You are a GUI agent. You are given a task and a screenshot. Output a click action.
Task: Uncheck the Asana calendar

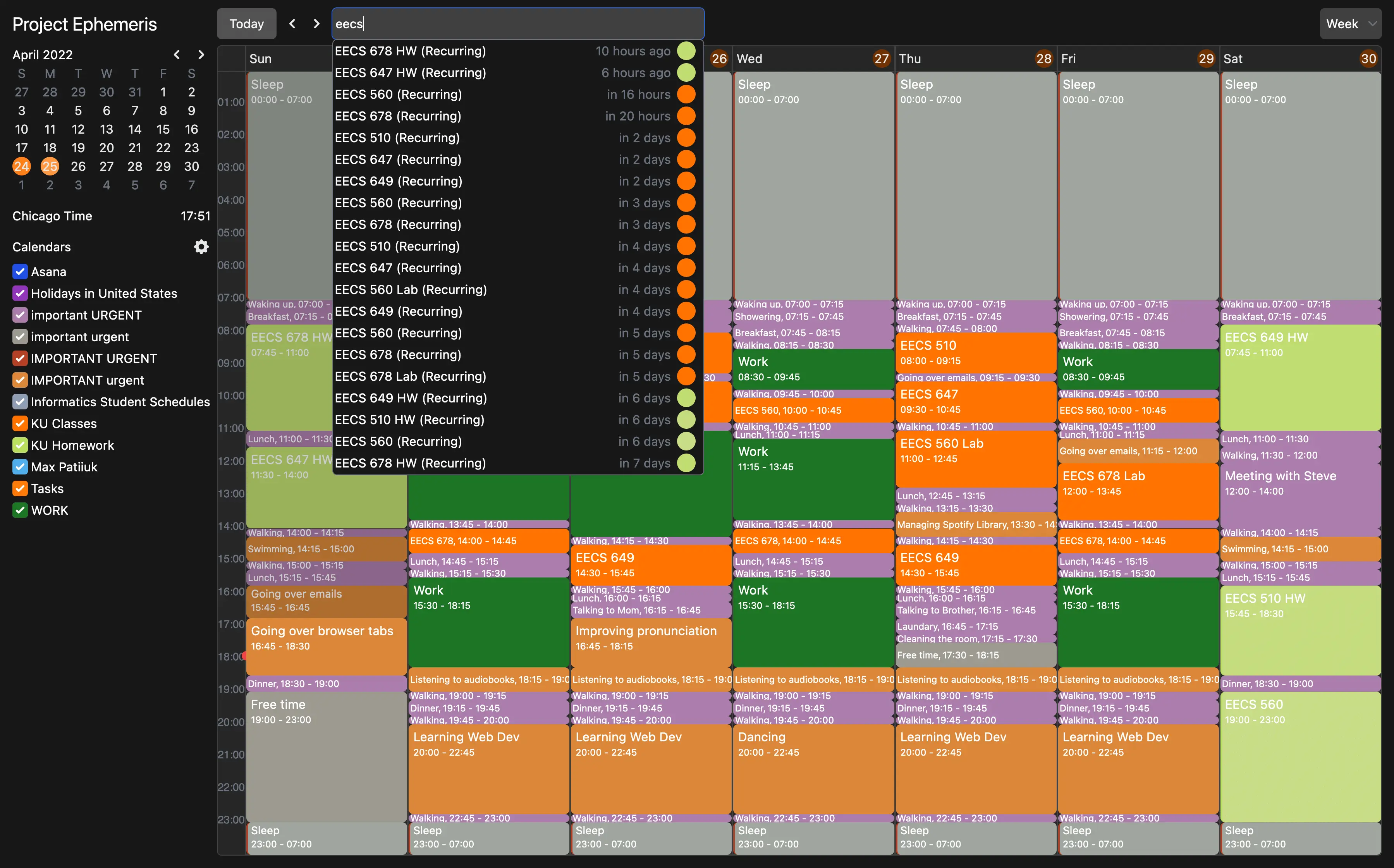point(20,272)
